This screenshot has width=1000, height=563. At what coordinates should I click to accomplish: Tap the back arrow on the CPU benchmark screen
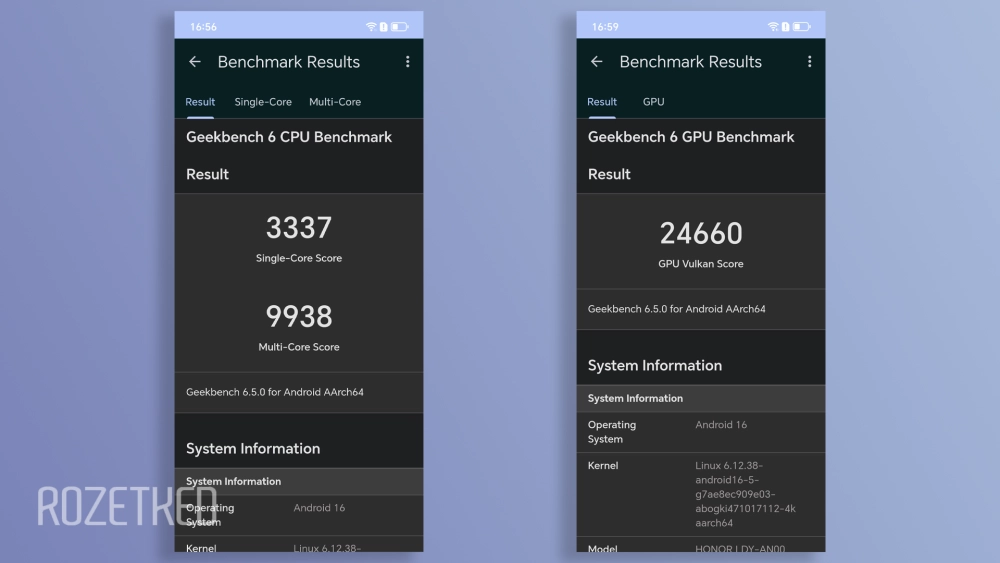(195, 62)
